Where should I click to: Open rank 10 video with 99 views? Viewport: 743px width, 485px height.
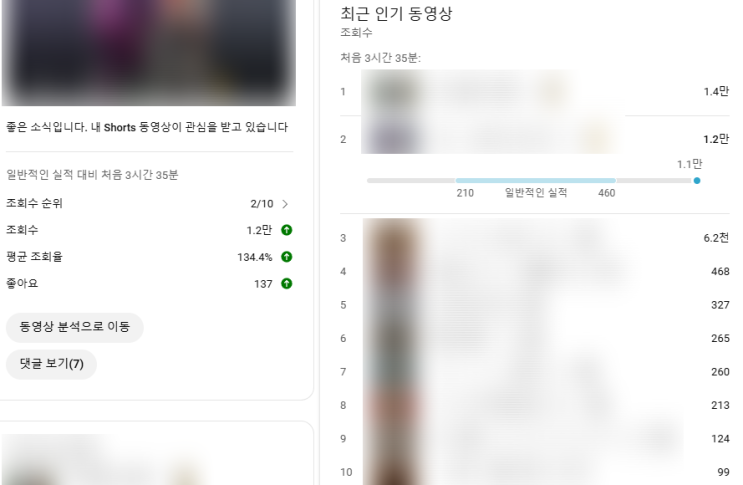[x=535, y=472]
